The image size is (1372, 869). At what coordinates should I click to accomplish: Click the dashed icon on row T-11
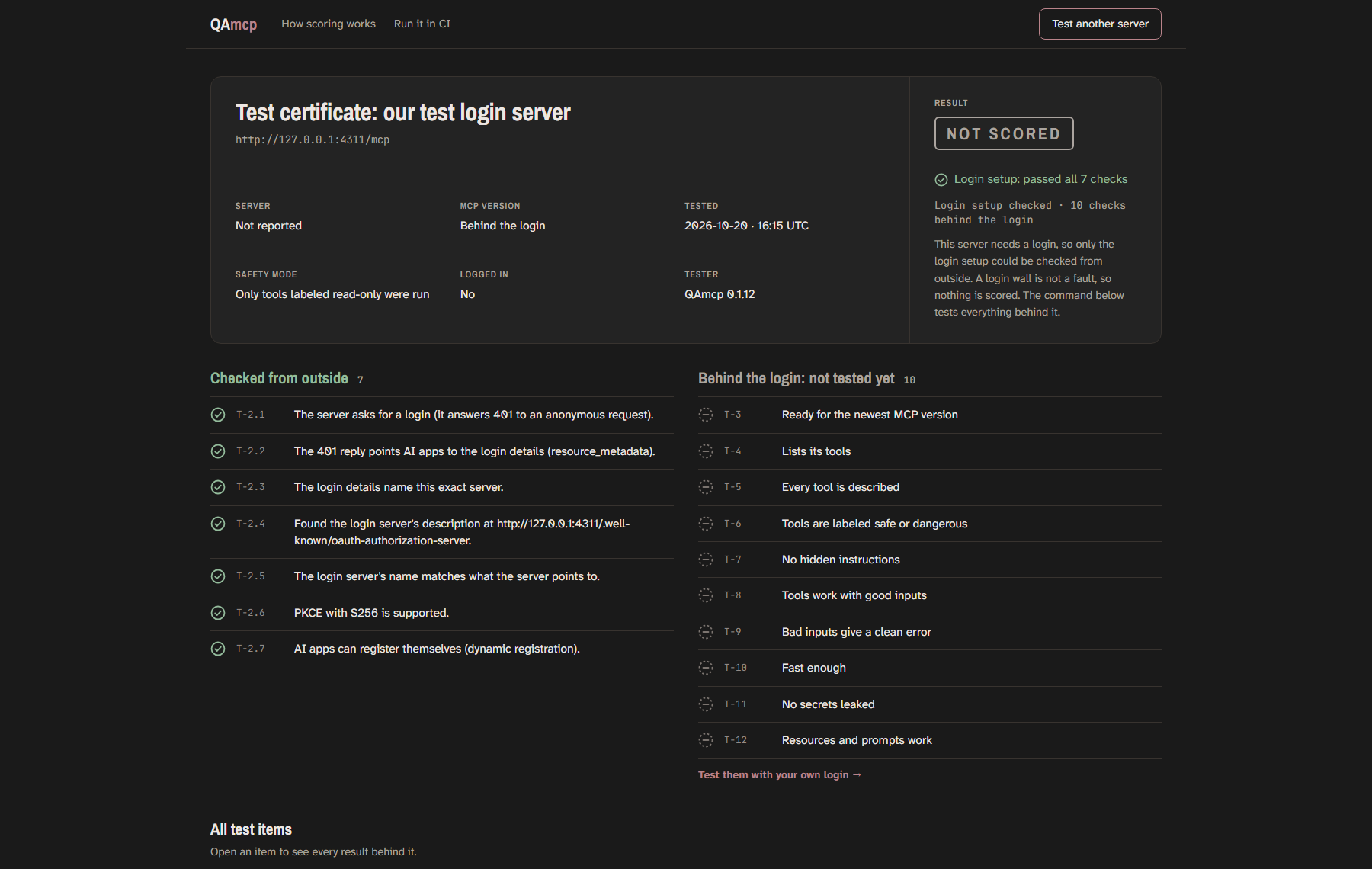[x=706, y=704]
